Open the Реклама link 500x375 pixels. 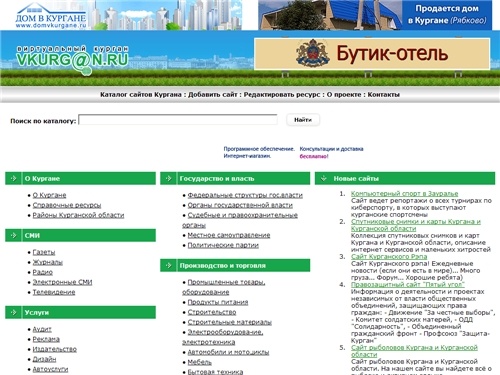(46, 339)
